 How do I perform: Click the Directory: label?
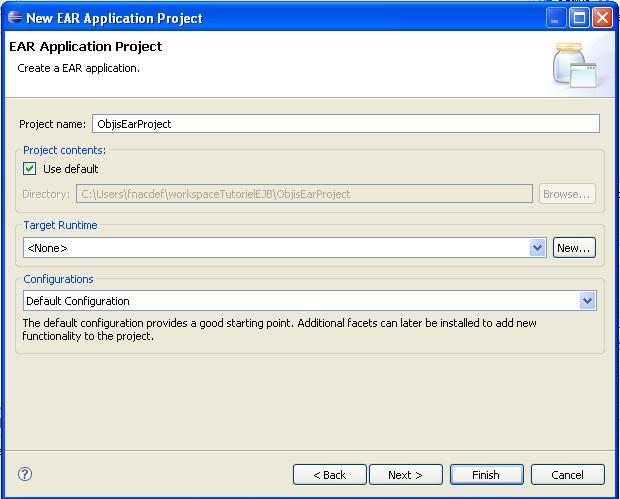click(46, 194)
